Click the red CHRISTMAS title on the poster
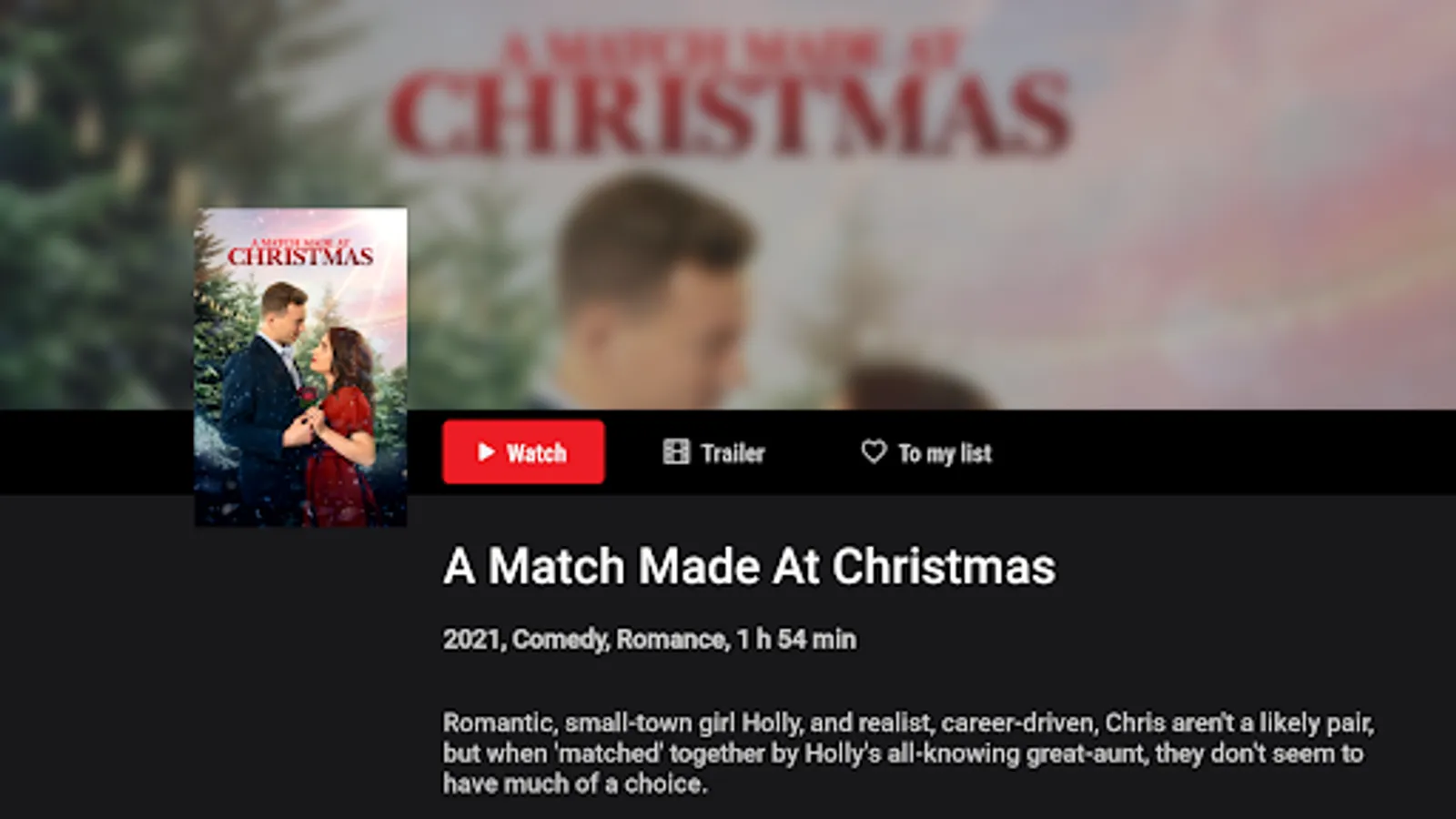This screenshot has height=819, width=1456. [x=300, y=257]
